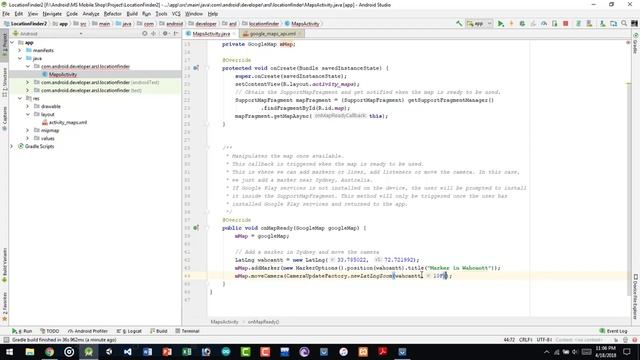Viewport: 640px width, 360px height.
Task: Open Visual Studio Code from taskbar
Action: point(128,352)
